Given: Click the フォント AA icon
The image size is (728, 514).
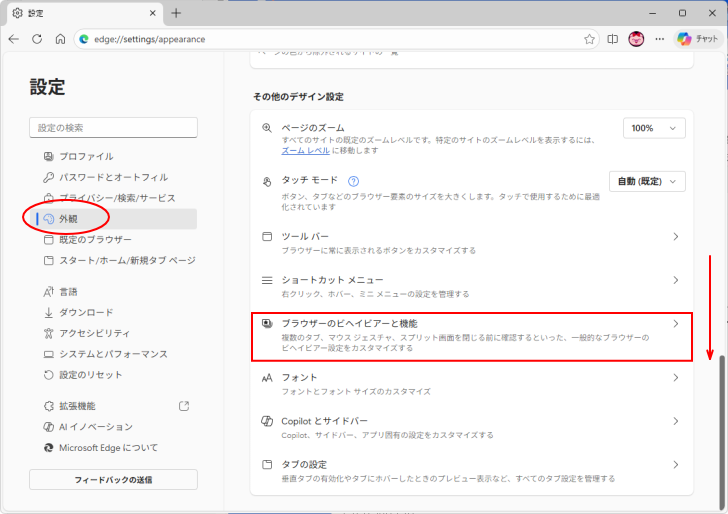Looking at the screenshot, I should pyautogui.click(x=267, y=378).
